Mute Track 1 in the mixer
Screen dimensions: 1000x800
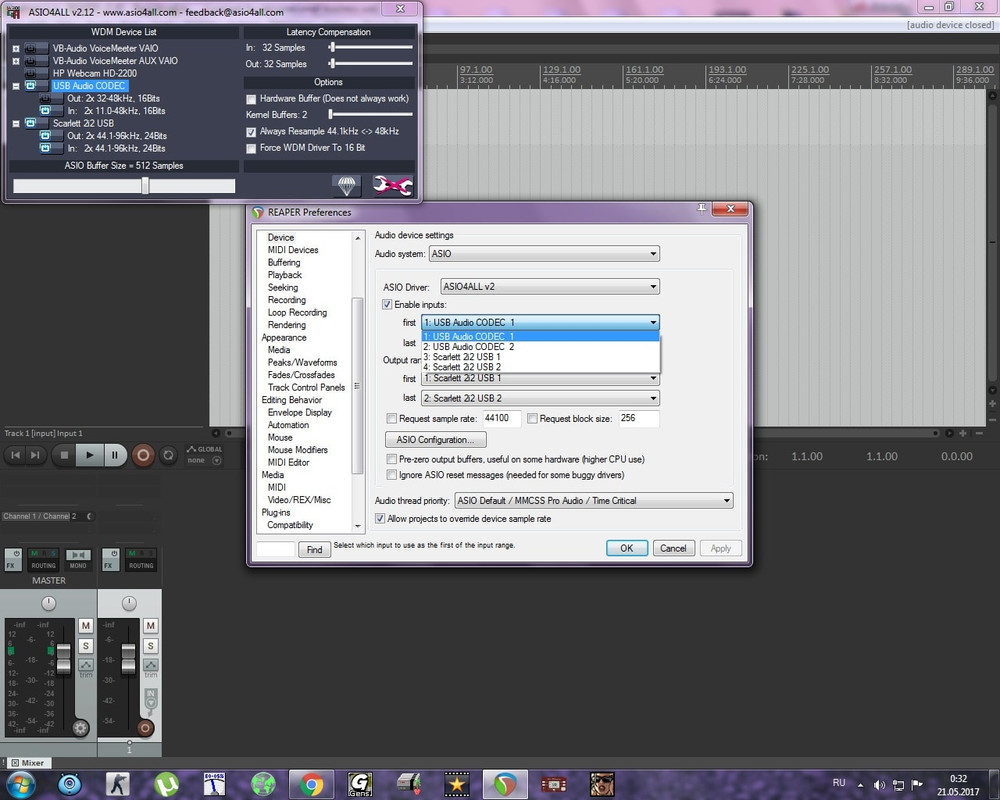151,626
